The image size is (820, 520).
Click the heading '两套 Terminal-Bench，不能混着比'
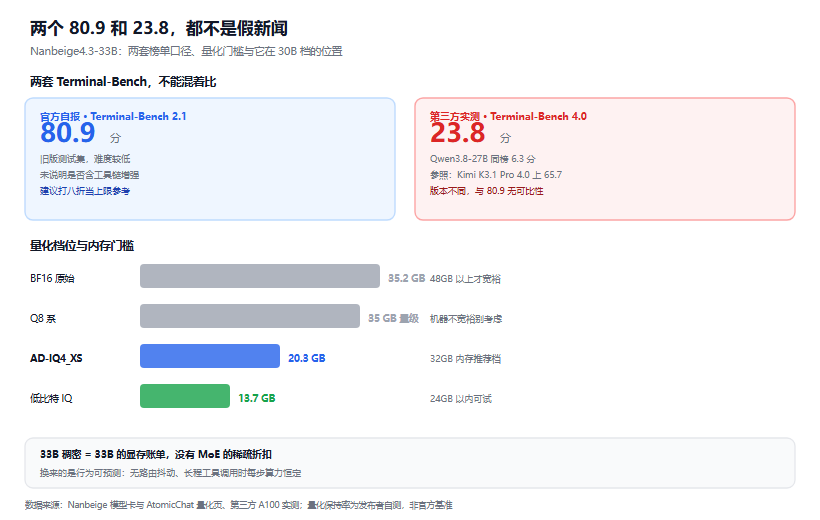123,82
